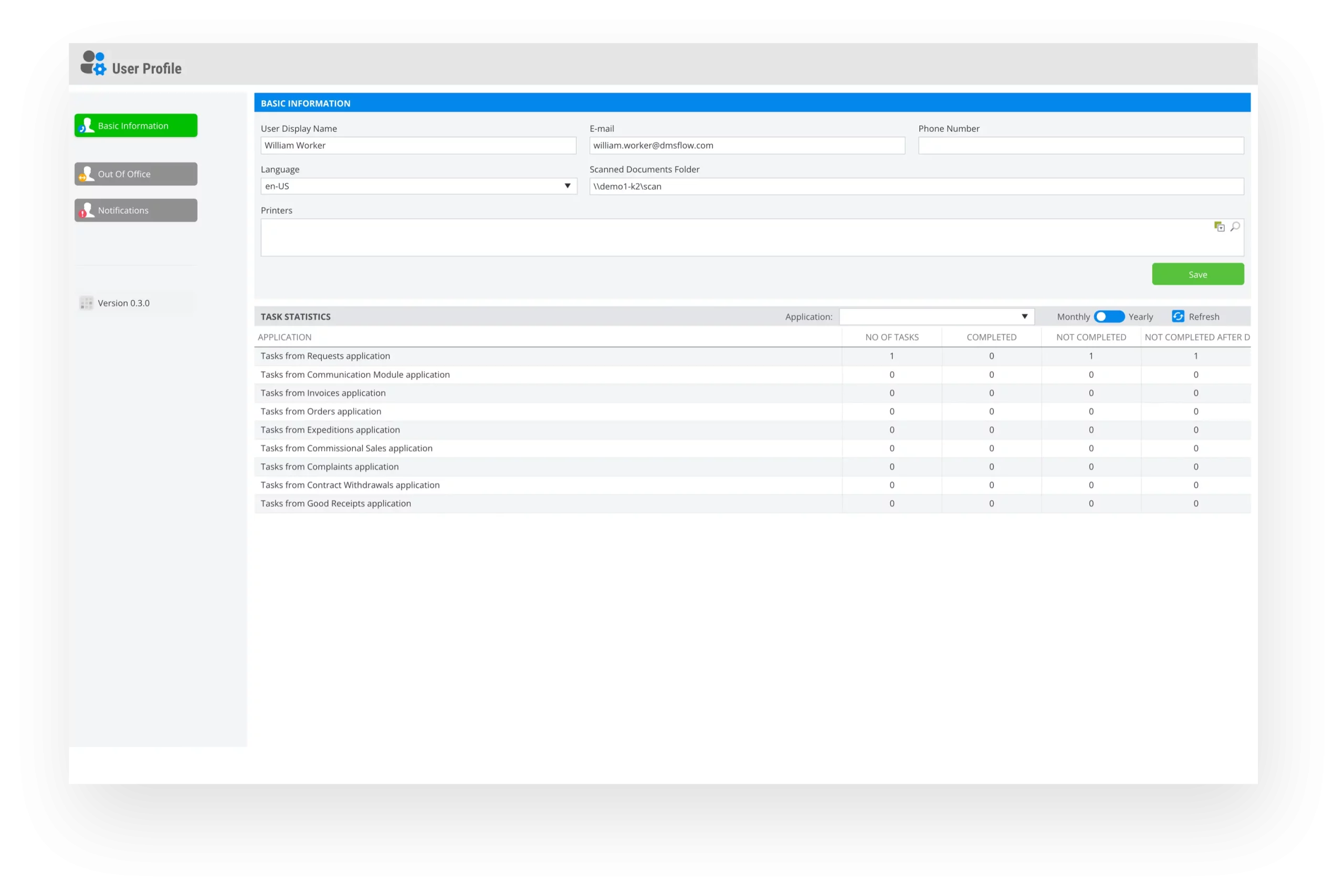
Task: Select Tasks from Orders application row
Action: (x=752, y=412)
